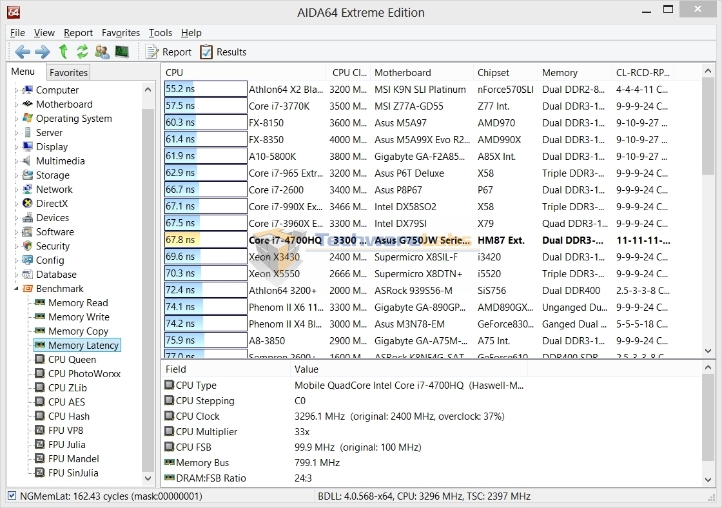Select the Storage drive icon
The width and height of the screenshot is (722, 508).
28,175
